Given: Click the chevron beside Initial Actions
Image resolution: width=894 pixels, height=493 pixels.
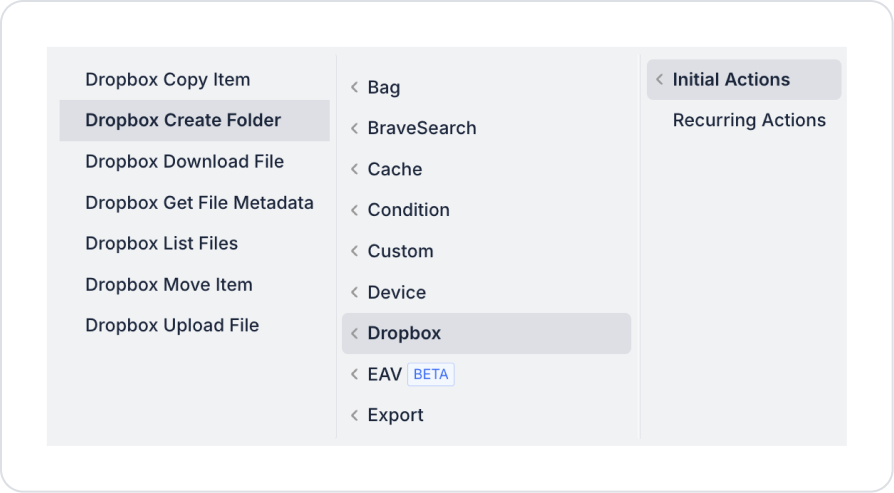Looking at the screenshot, I should point(659,80).
